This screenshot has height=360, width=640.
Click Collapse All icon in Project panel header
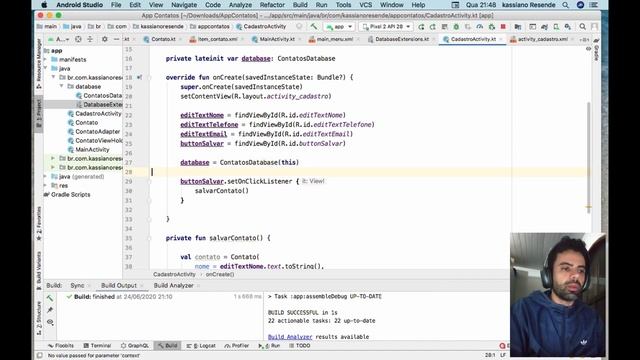coord(90,39)
